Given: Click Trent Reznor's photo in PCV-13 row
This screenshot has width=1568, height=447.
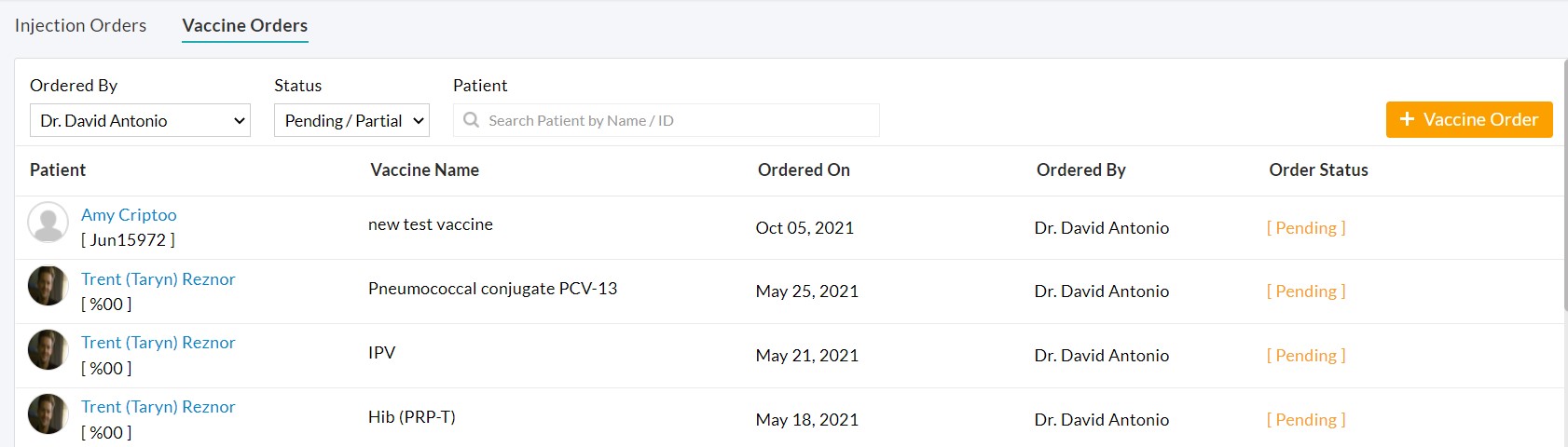Looking at the screenshot, I should point(48,286).
